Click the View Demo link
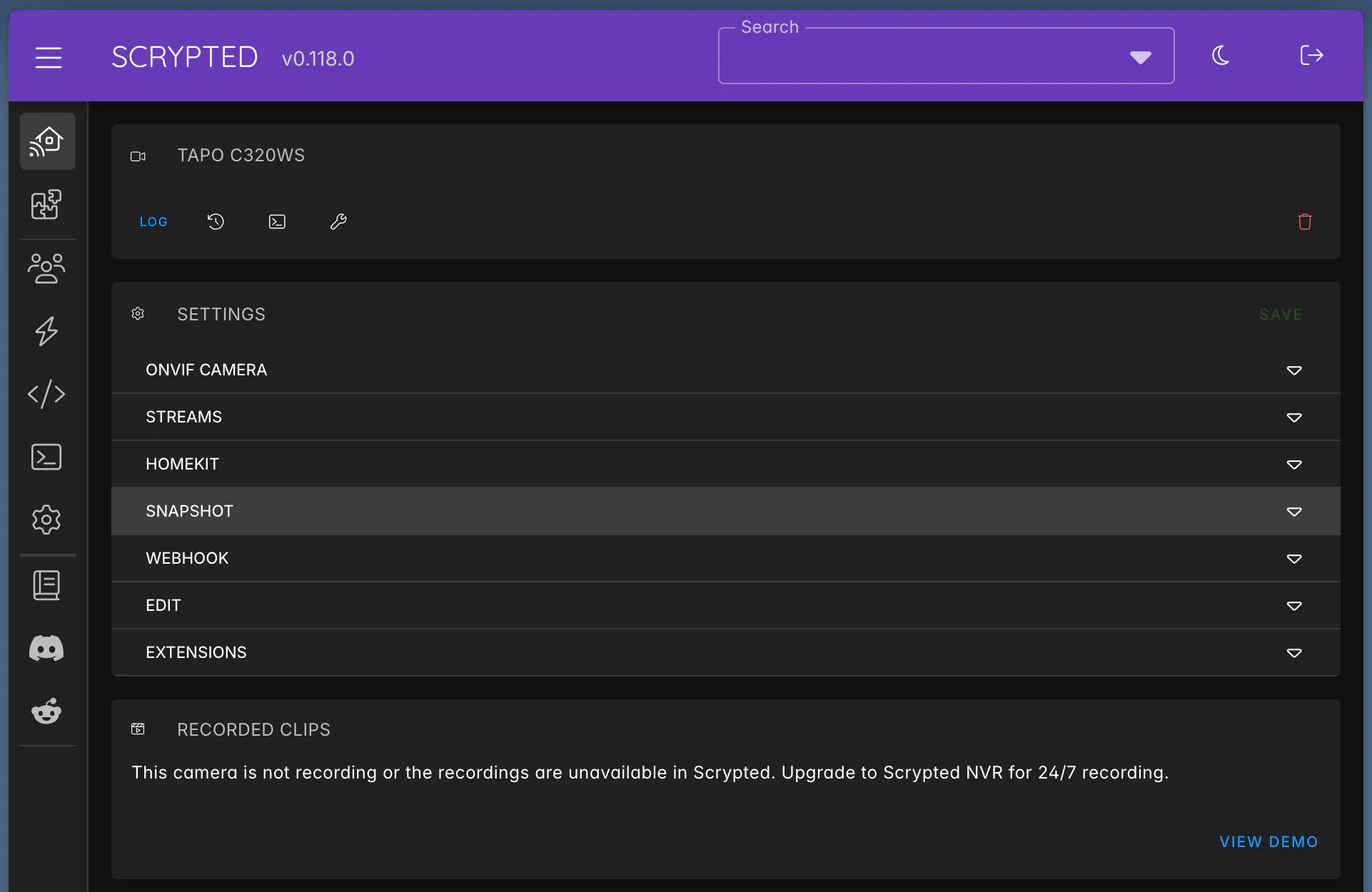This screenshot has height=892, width=1372. coord(1268,842)
